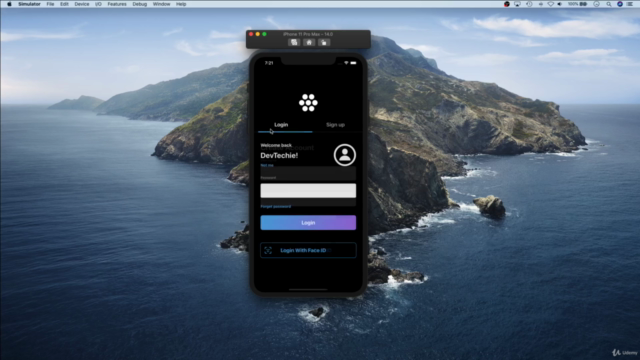Switch to the Sign up tab

tap(336, 124)
